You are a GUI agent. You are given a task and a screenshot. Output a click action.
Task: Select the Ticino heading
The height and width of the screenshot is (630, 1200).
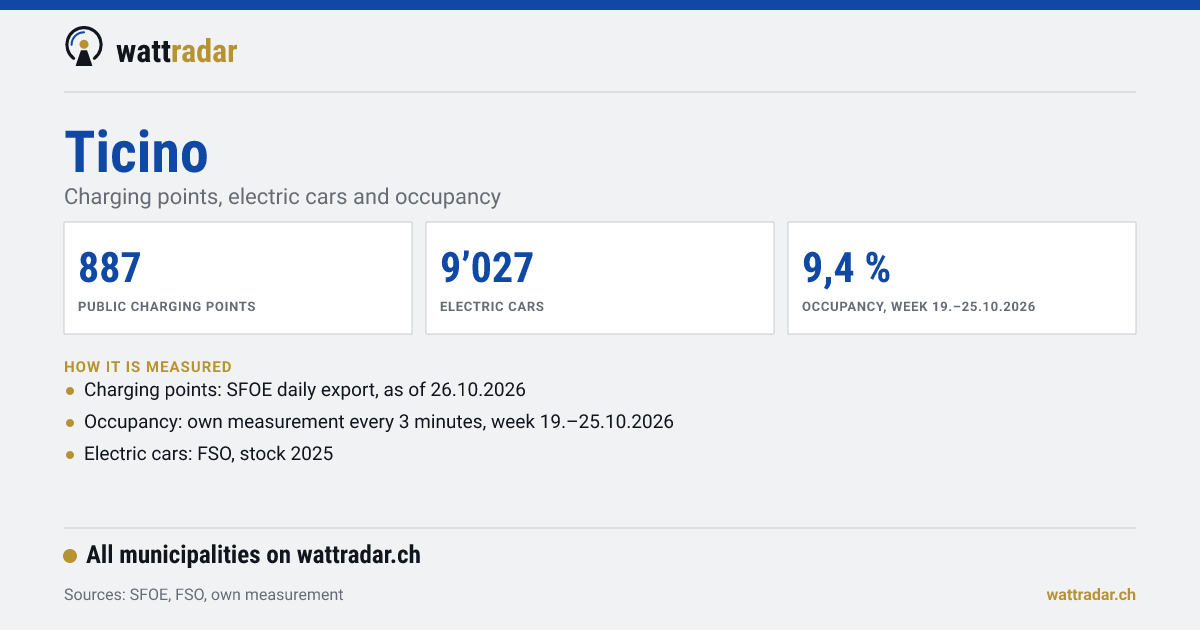[136, 152]
